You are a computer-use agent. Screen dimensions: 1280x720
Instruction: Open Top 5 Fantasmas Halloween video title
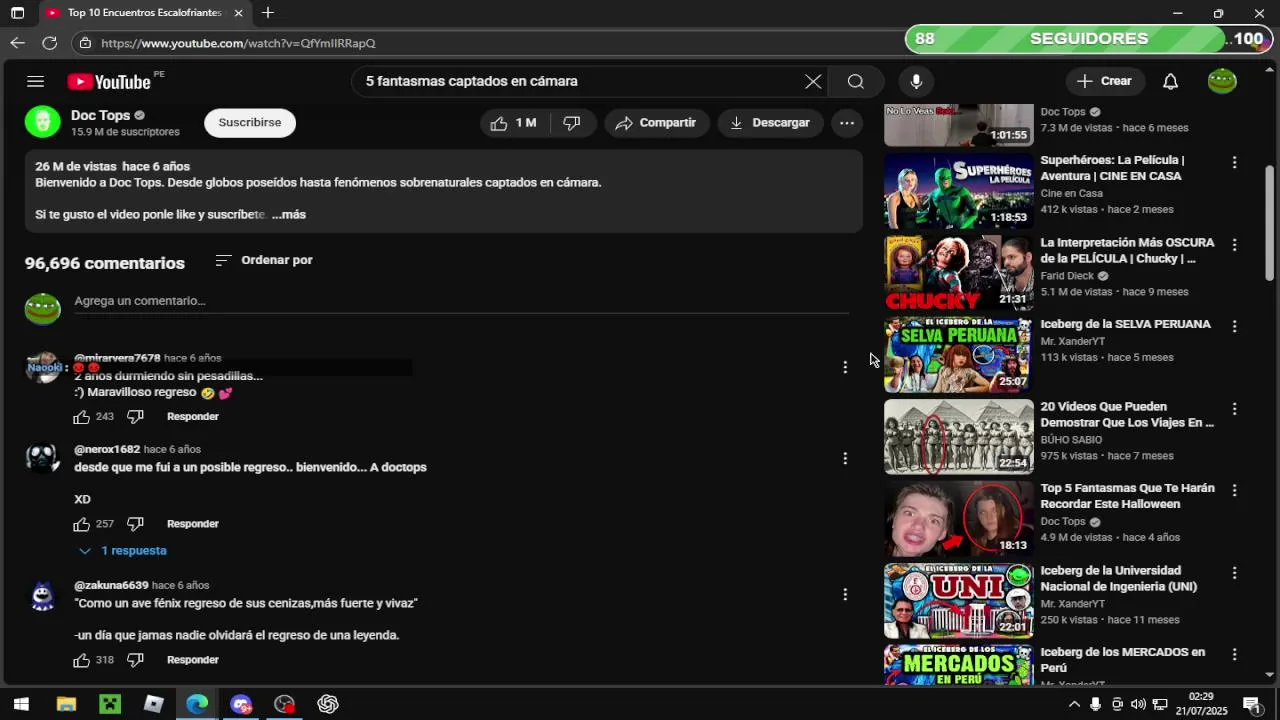click(x=1127, y=496)
